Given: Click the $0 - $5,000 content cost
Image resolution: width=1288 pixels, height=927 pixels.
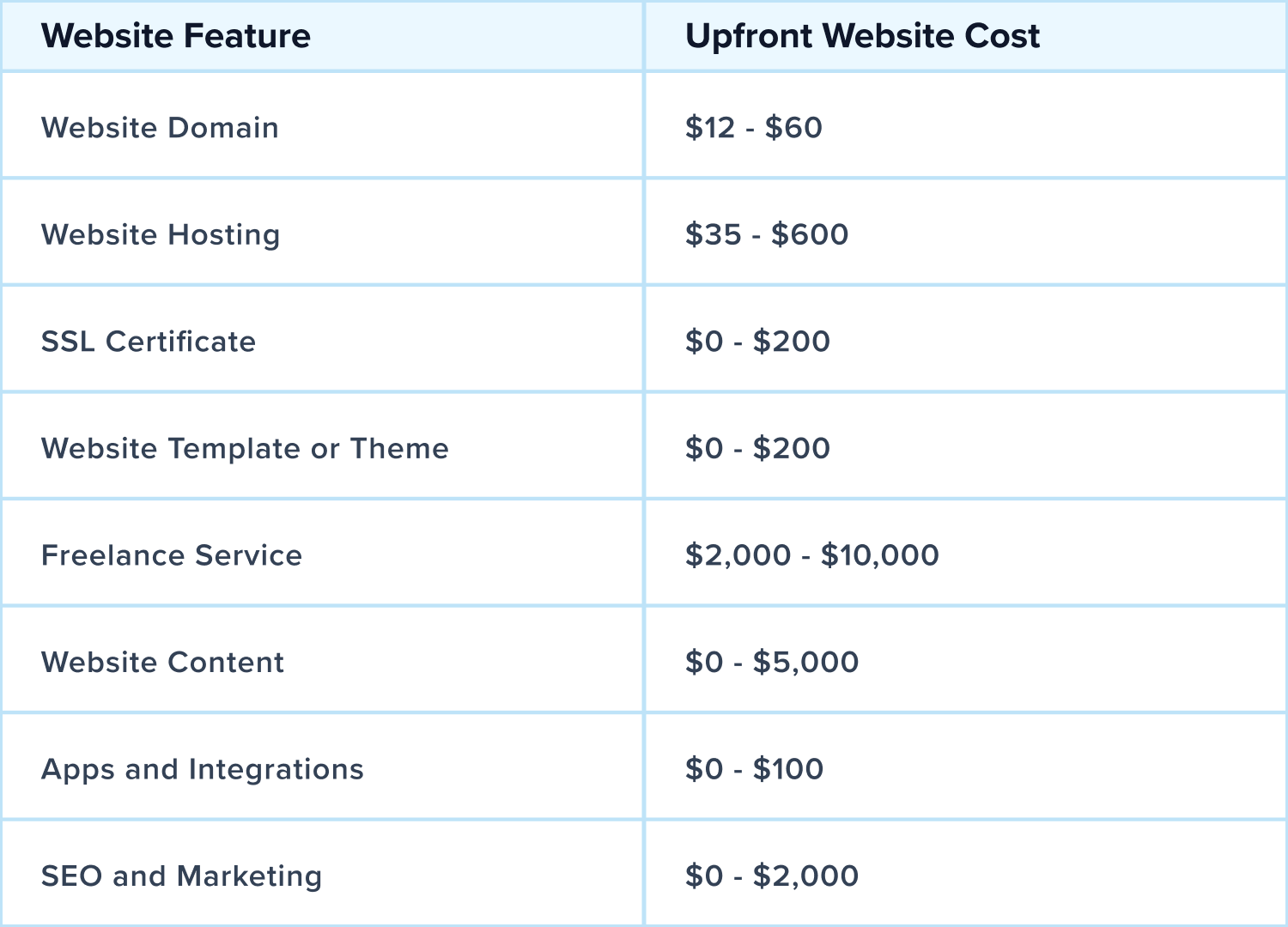Looking at the screenshot, I should point(772,662).
